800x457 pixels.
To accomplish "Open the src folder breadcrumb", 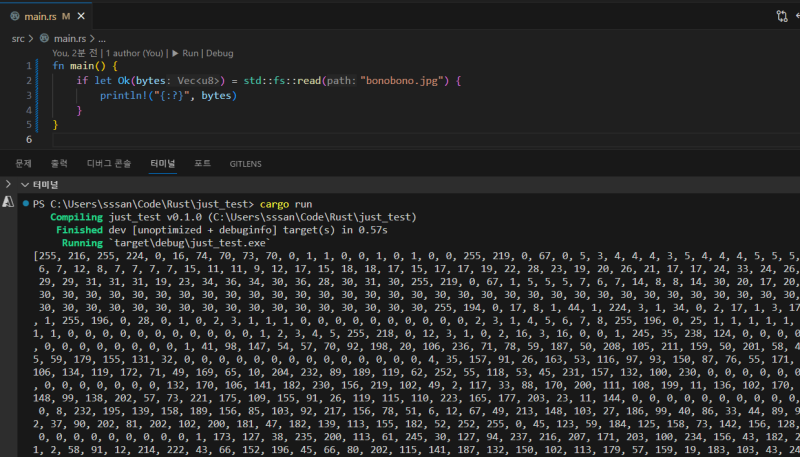I will (18, 38).
